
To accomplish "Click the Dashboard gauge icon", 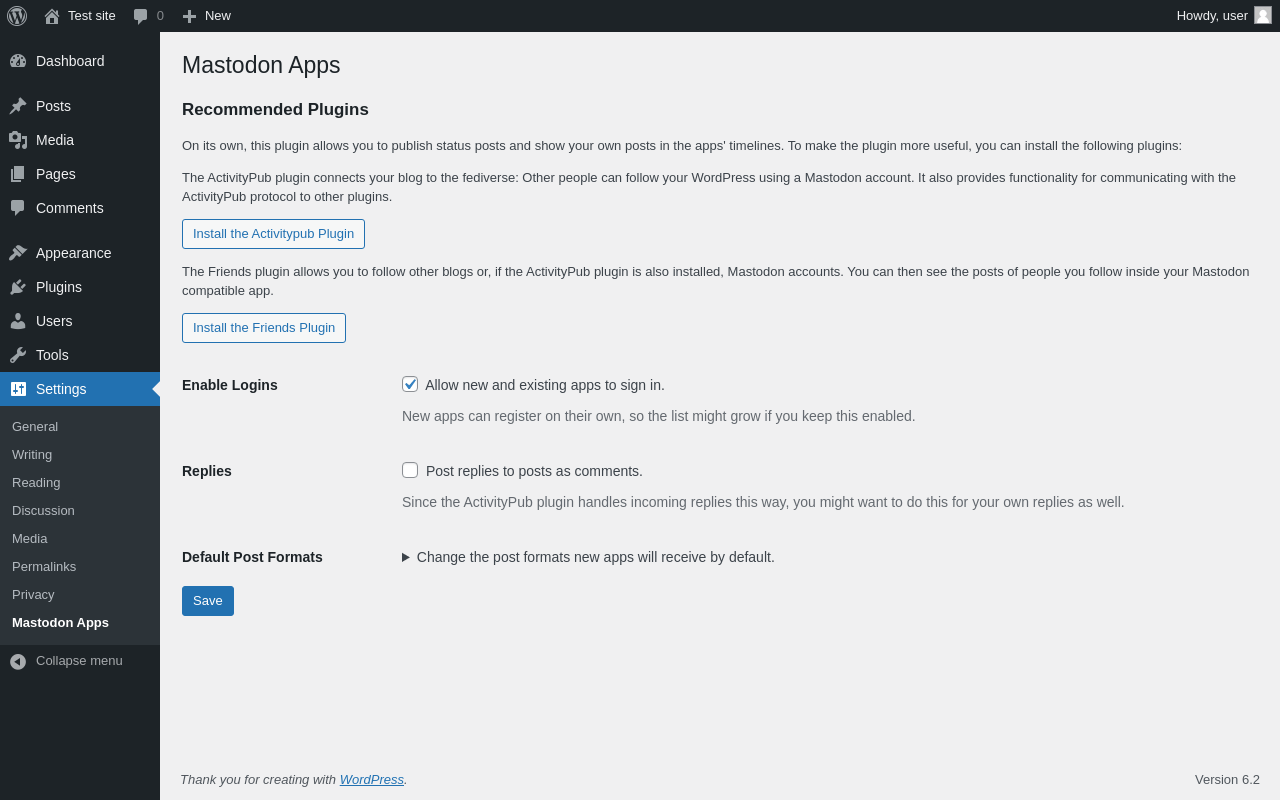I will 18,61.
